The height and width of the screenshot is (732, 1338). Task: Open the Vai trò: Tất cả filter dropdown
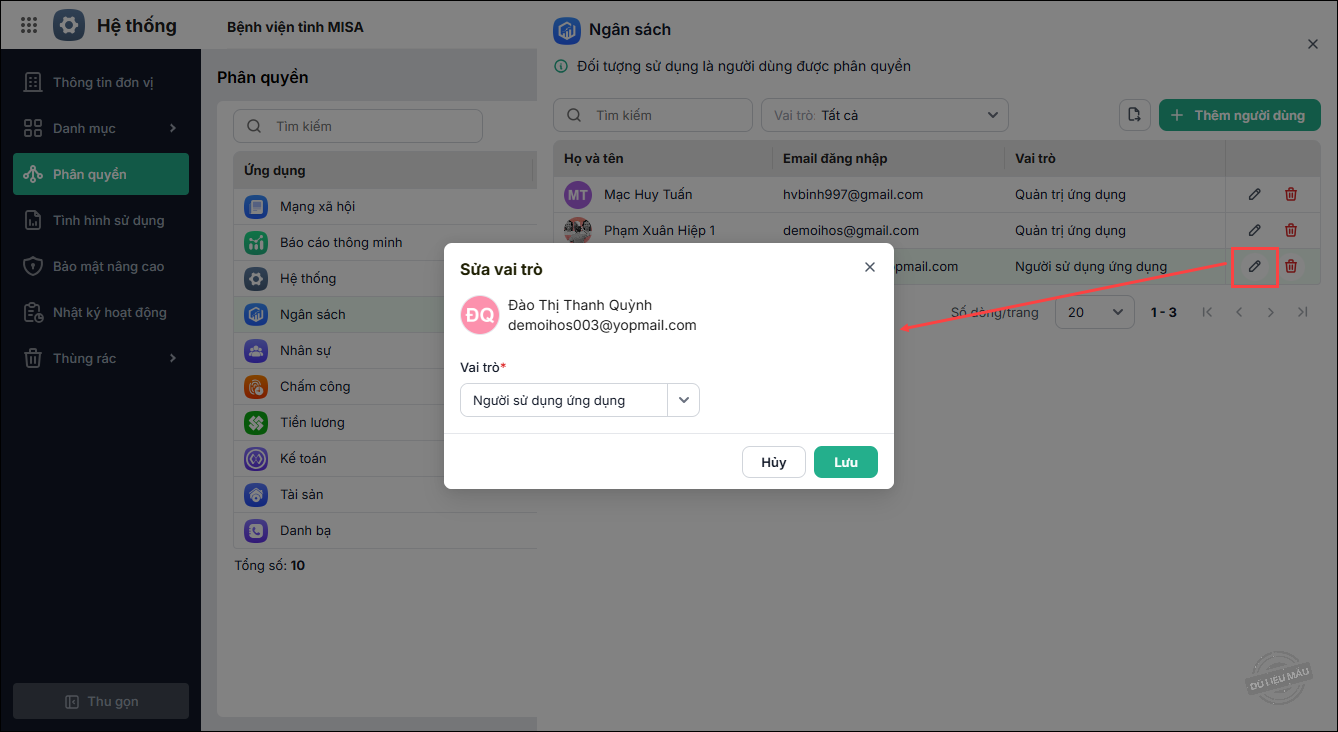coord(884,115)
